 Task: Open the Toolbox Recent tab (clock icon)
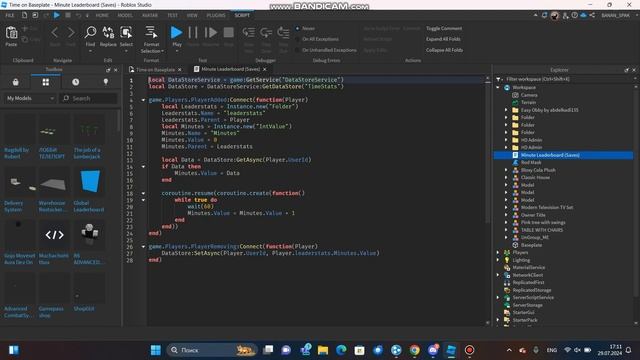(76, 82)
